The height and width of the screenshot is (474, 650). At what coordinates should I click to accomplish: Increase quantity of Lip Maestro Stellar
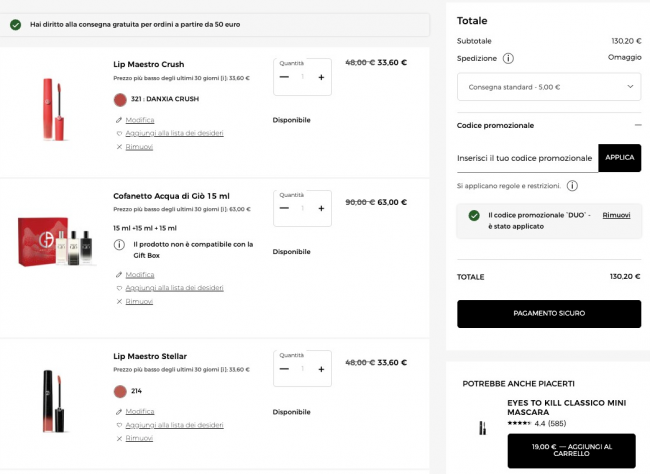coord(321,368)
